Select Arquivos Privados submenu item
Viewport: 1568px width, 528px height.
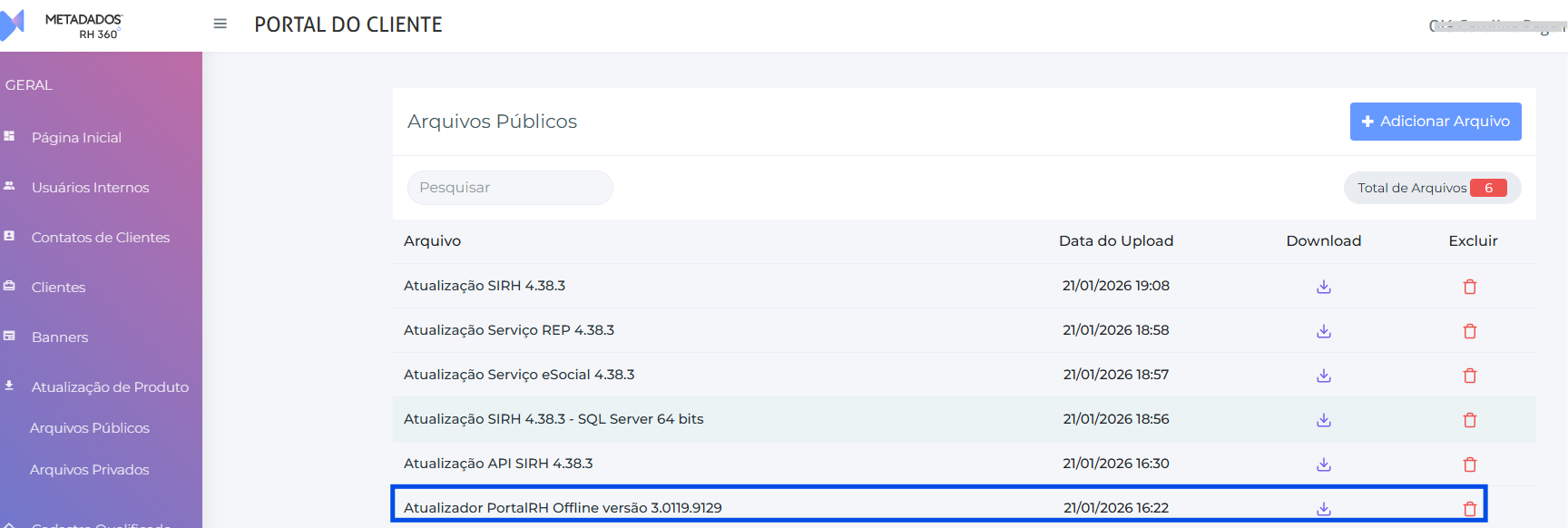[89, 470]
